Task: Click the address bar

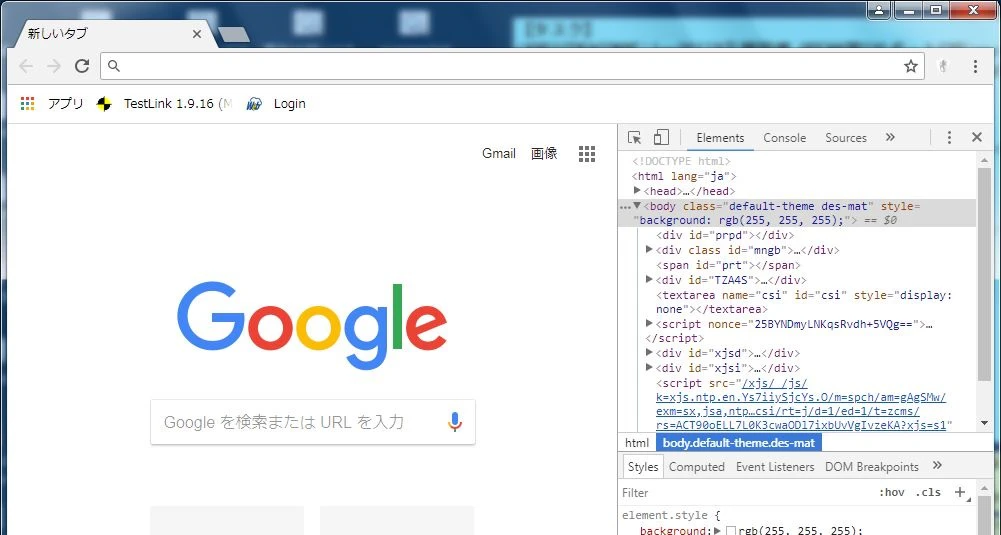Action: pyautogui.click(x=511, y=66)
